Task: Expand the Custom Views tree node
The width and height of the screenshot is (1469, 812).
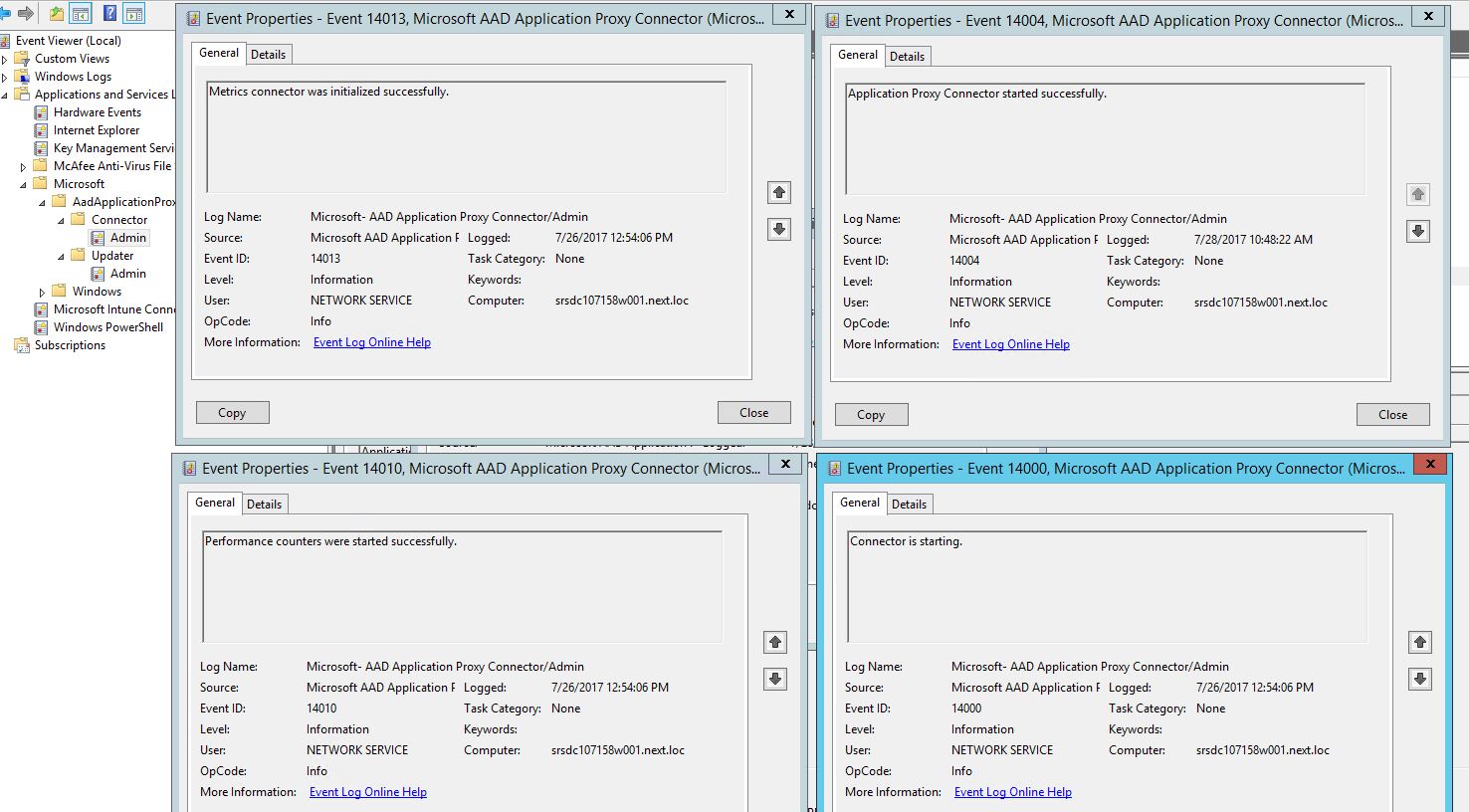Action: pos(5,60)
